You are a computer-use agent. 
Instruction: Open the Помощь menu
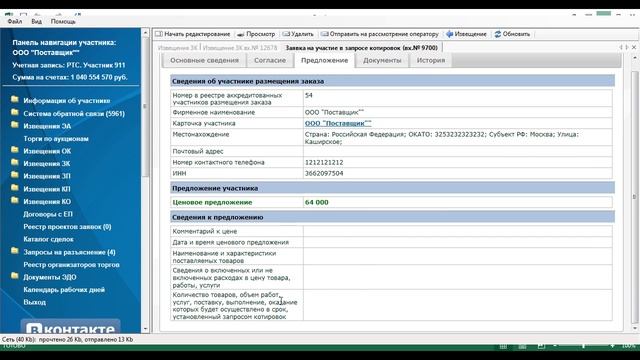pos(63,21)
